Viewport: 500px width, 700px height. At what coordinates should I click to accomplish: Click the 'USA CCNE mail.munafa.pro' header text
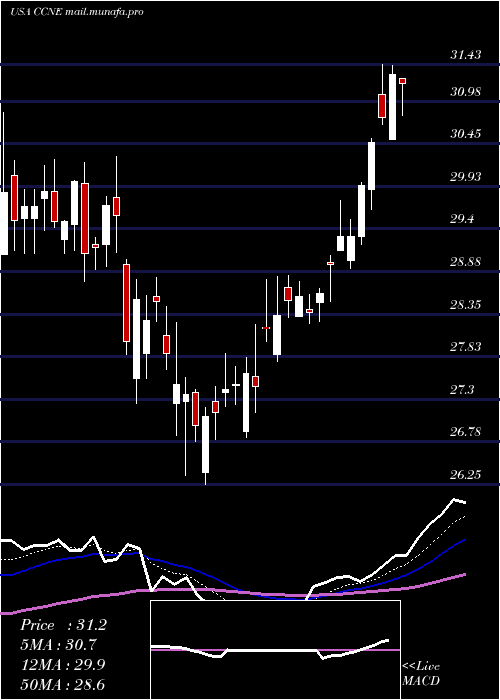click(77, 12)
